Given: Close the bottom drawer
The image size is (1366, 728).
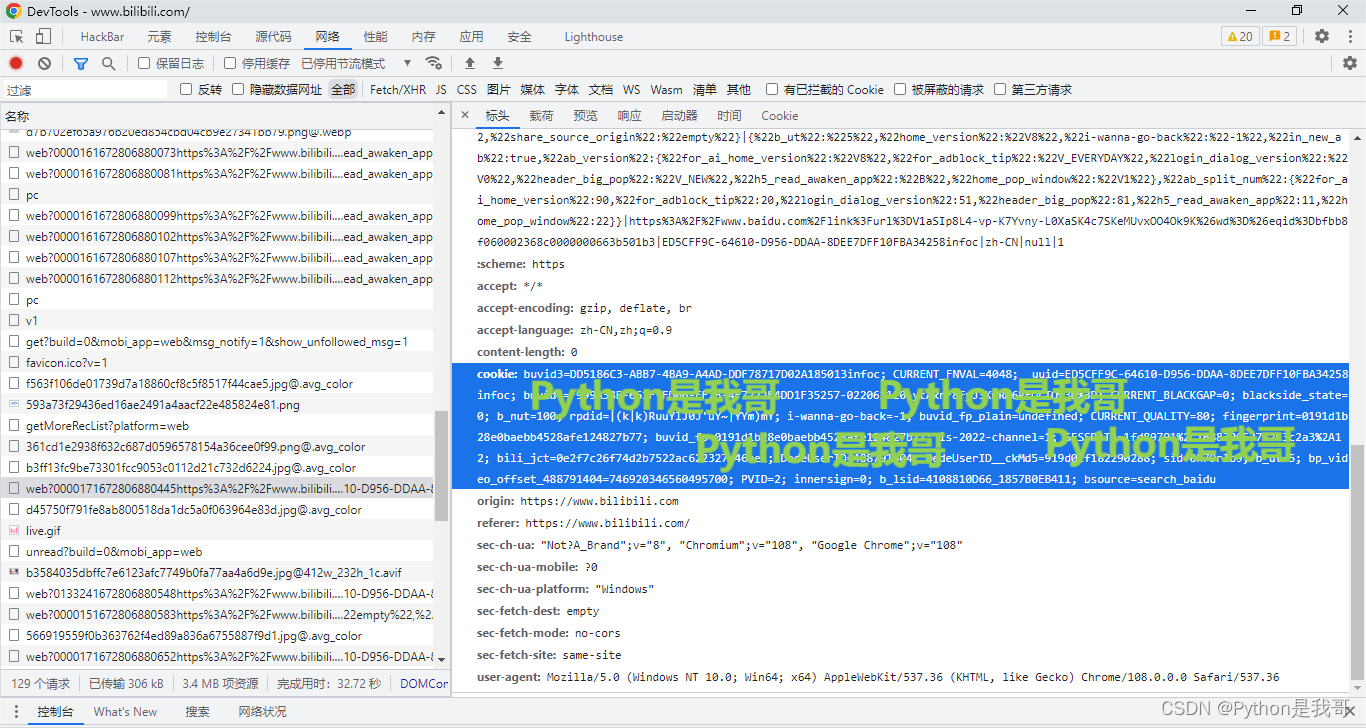Looking at the screenshot, I should [x=1349, y=712].
